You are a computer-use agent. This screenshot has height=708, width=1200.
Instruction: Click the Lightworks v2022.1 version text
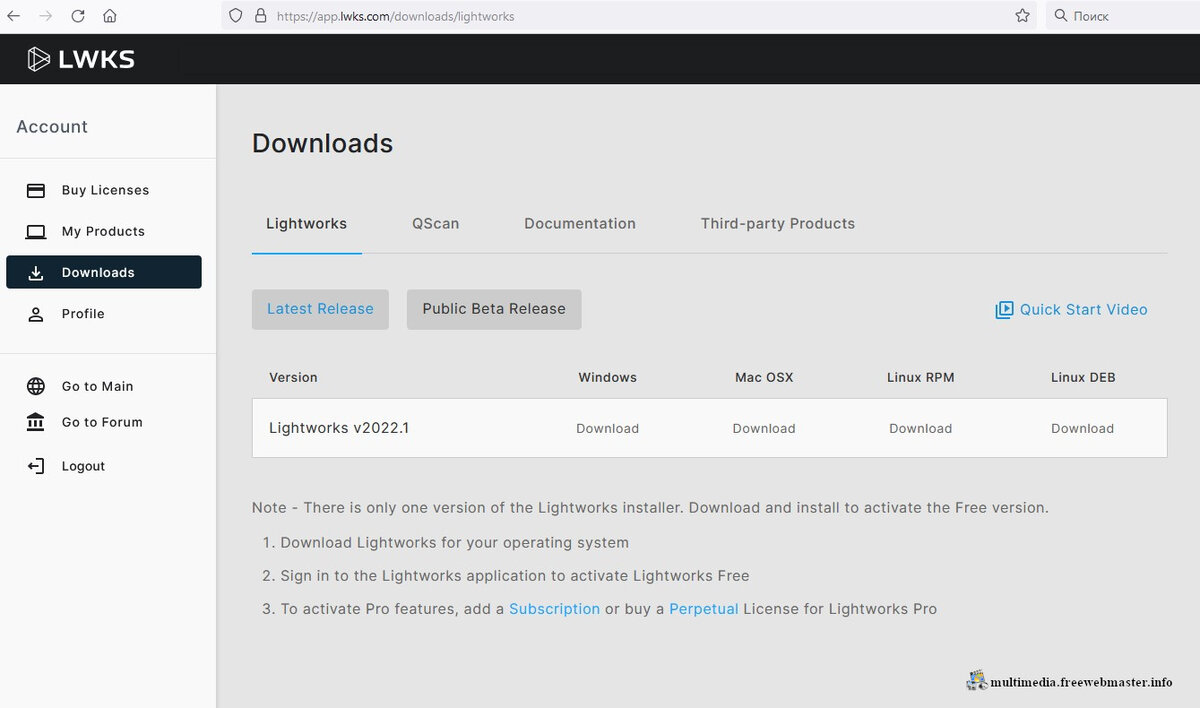pyautogui.click(x=339, y=428)
